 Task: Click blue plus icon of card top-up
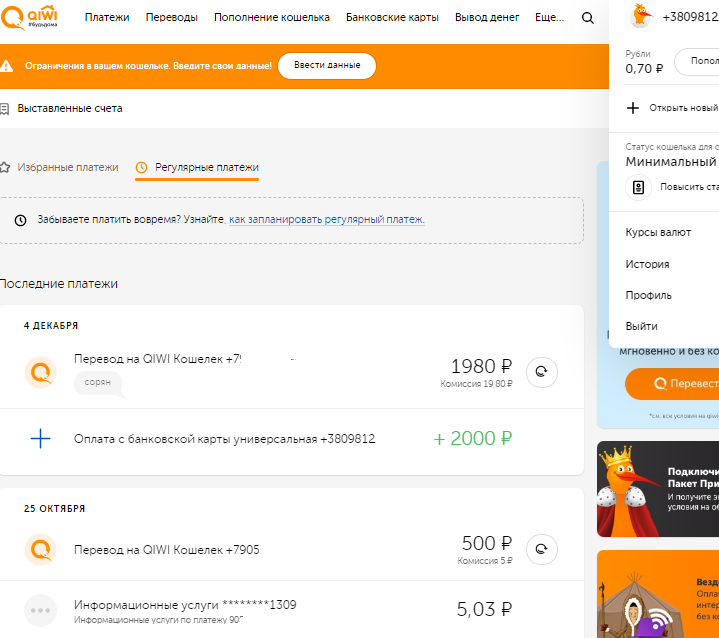click(40, 438)
